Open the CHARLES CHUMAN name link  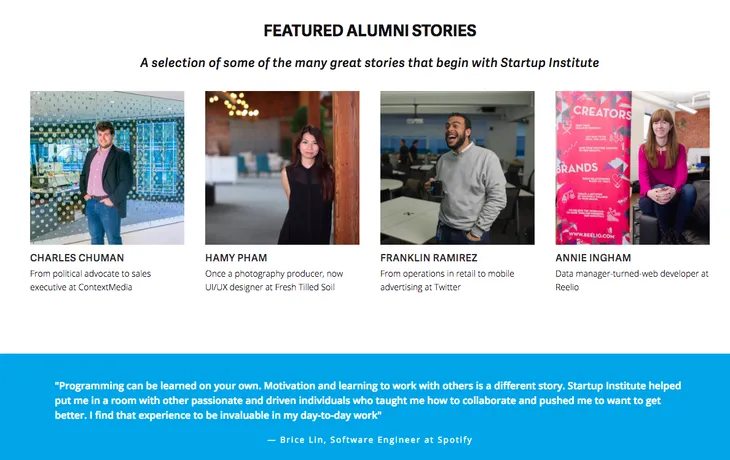(x=77, y=258)
